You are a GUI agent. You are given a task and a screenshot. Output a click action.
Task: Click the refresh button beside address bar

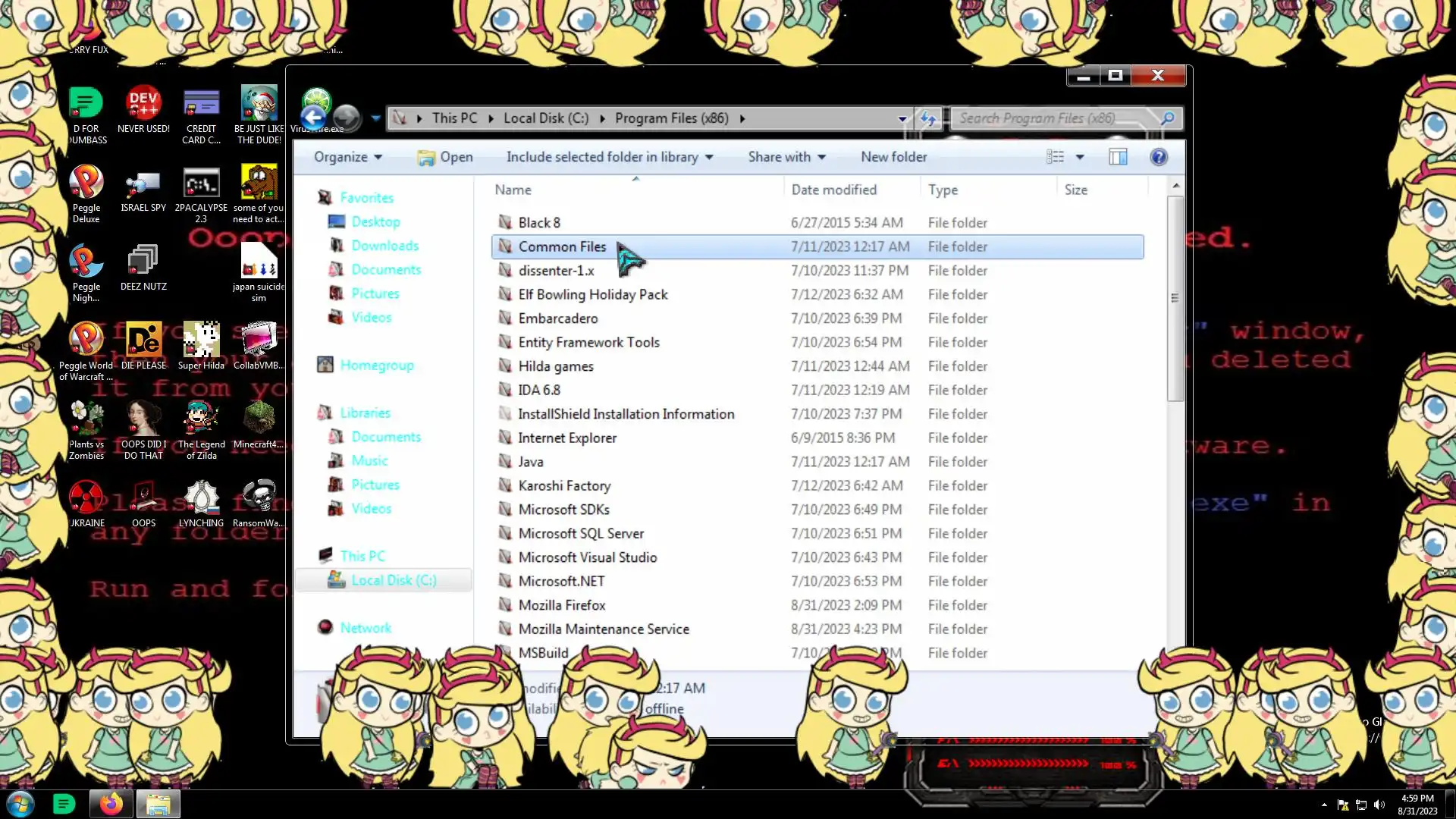[928, 118]
